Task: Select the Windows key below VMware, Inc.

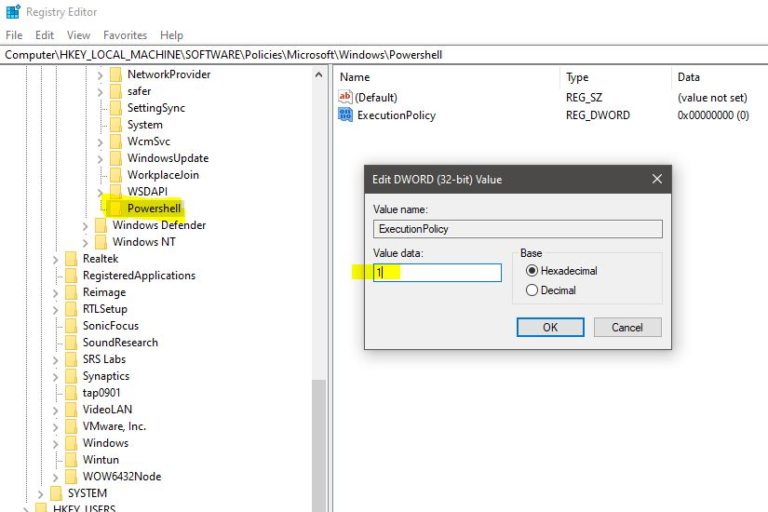Action: pos(105,443)
